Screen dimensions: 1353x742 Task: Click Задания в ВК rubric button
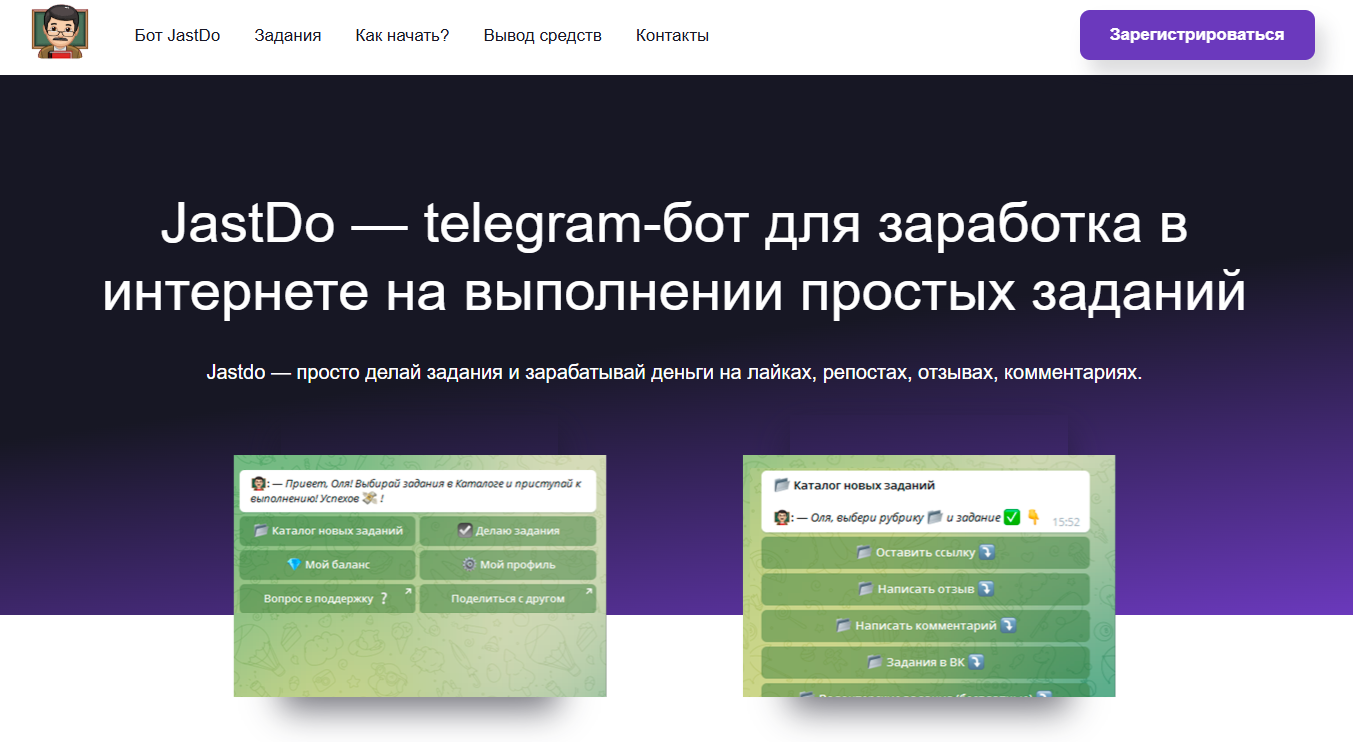pyautogui.click(x=926, y=662)
